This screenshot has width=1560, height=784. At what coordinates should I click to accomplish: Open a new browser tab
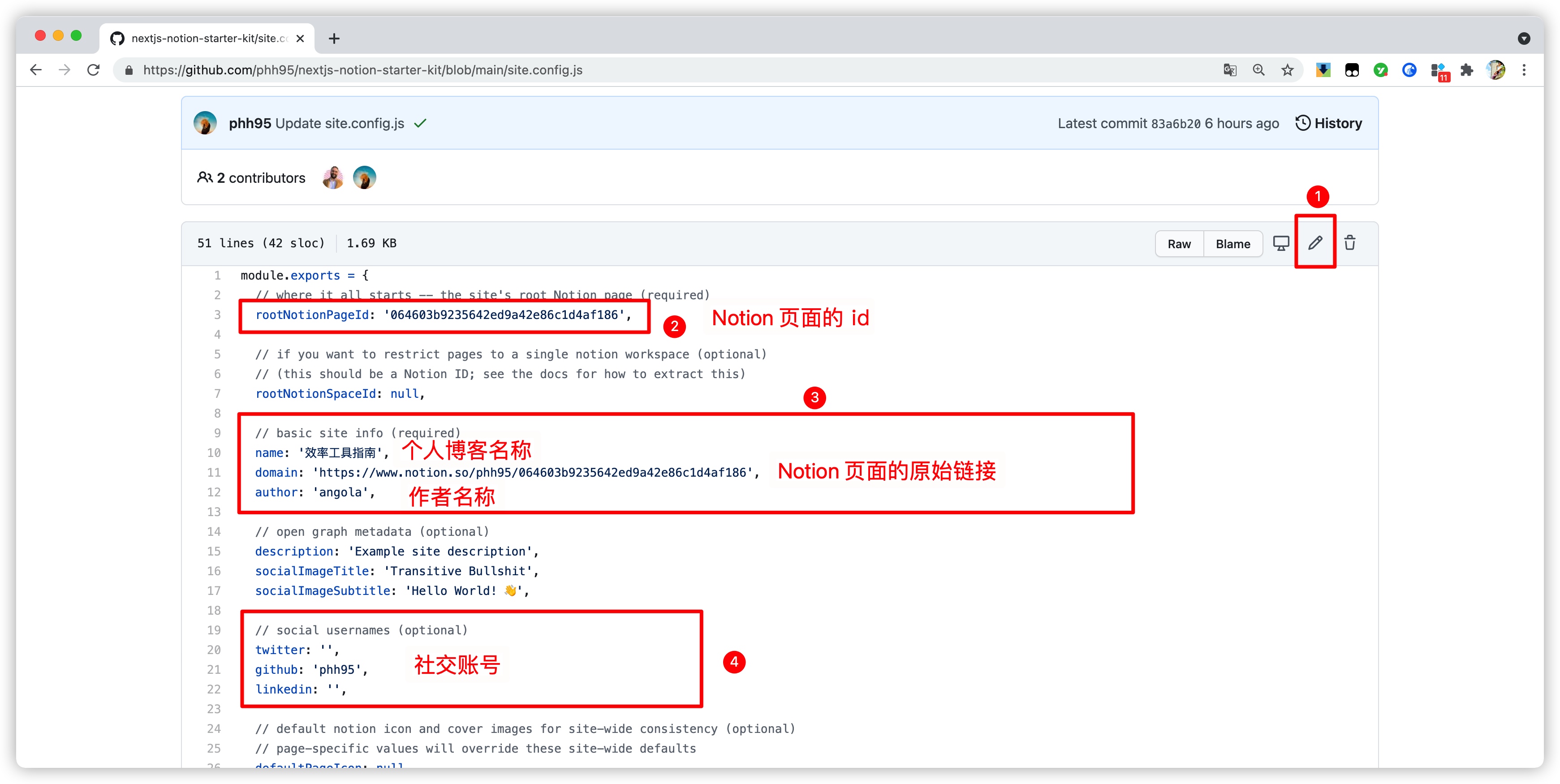click(x=334, y=39)
